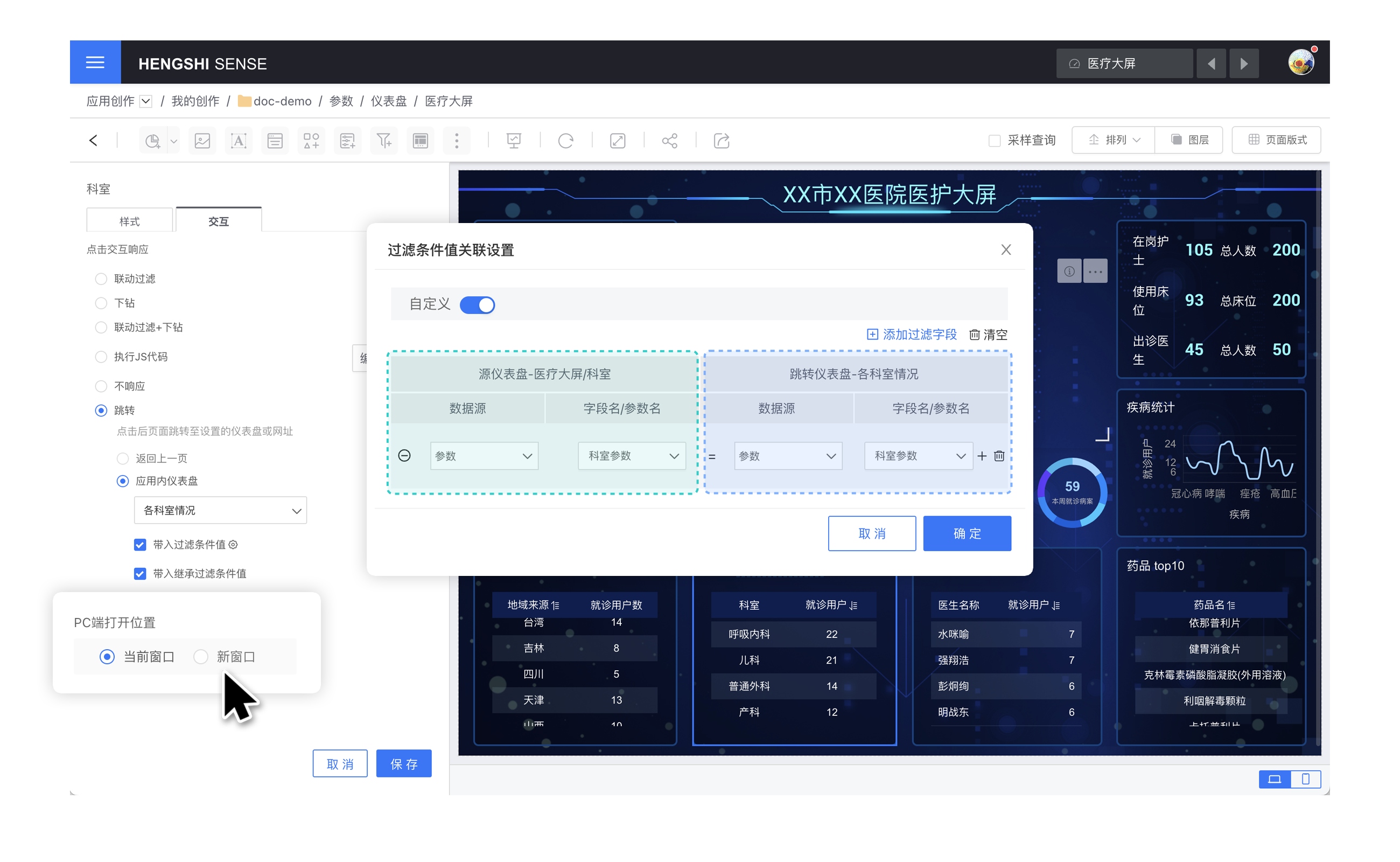Open the hamburger main menu

point(95,62)
